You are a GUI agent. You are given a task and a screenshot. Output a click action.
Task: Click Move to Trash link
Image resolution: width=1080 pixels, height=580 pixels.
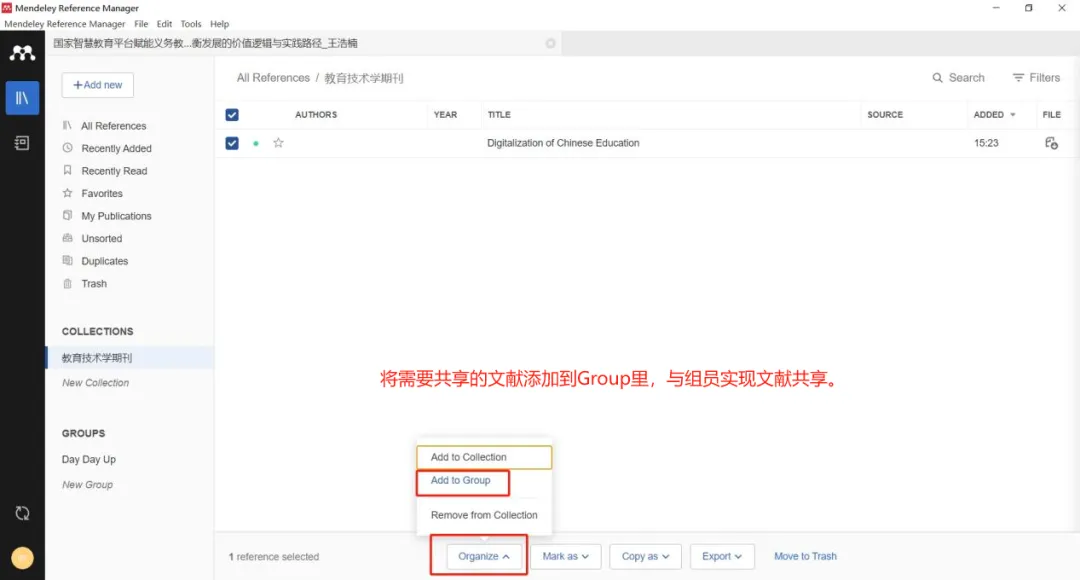pos(805,557)
